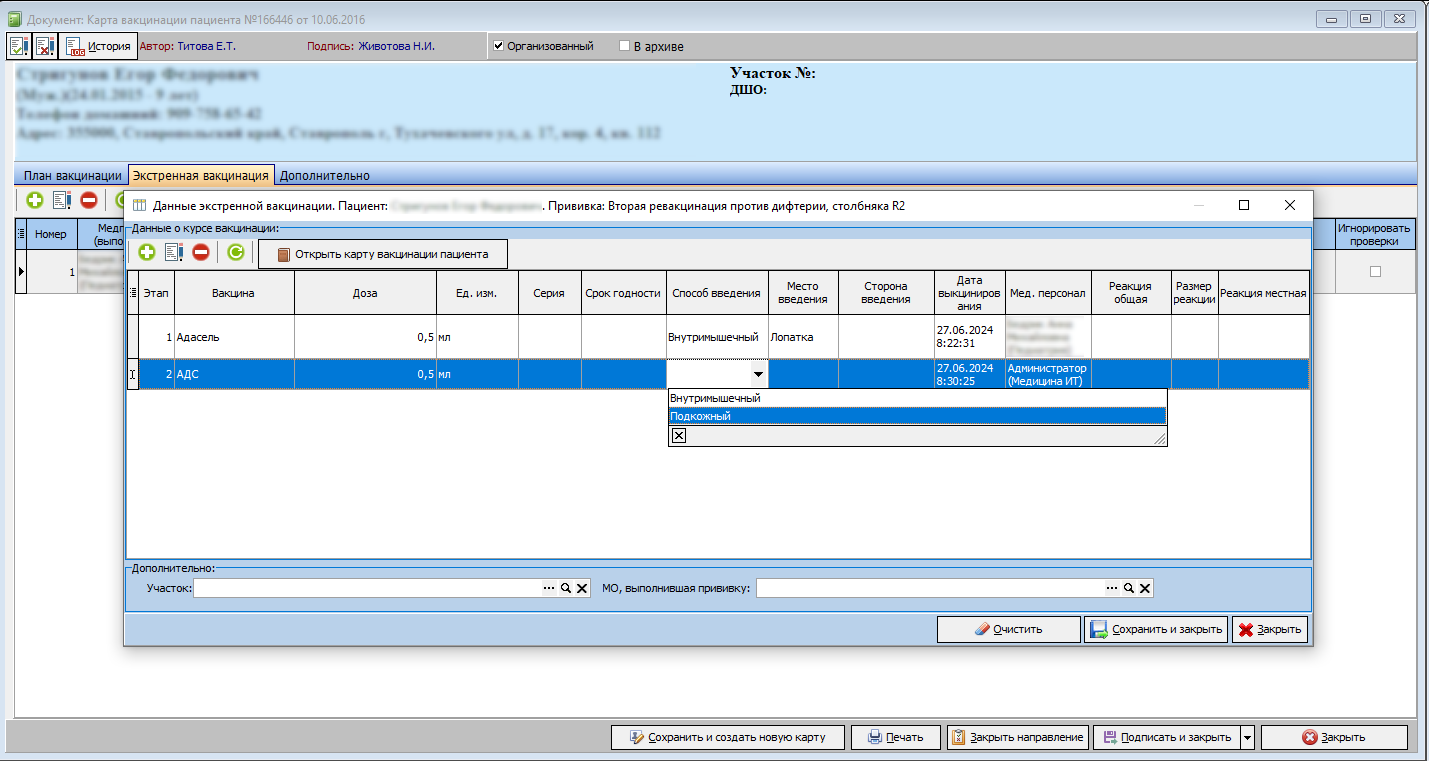Click the Способ введения column header
The image size is (1429, 761).
(x=717, y=293)
